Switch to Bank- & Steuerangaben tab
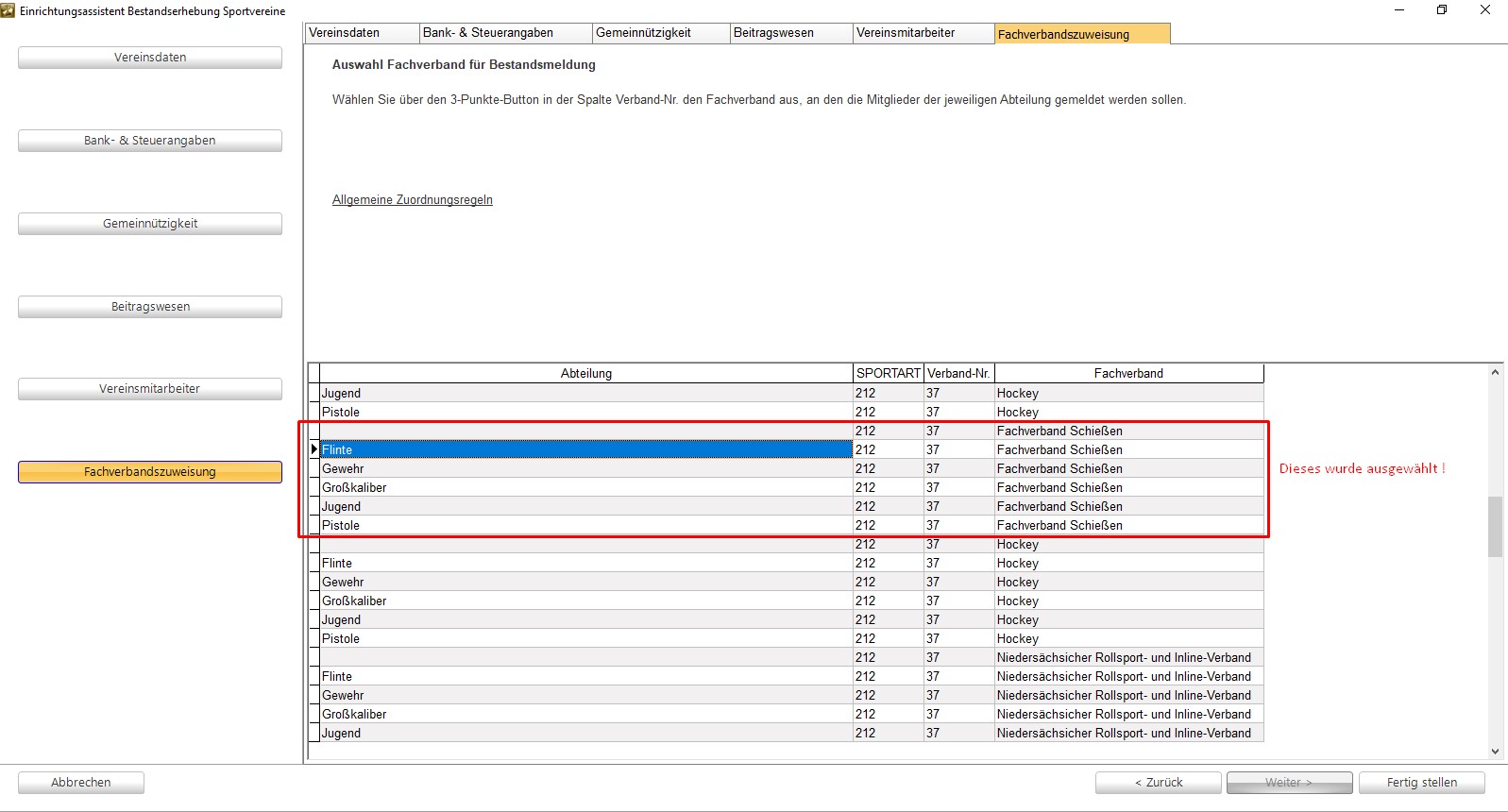Screen dimensions: 1508x812 point(506,33)
